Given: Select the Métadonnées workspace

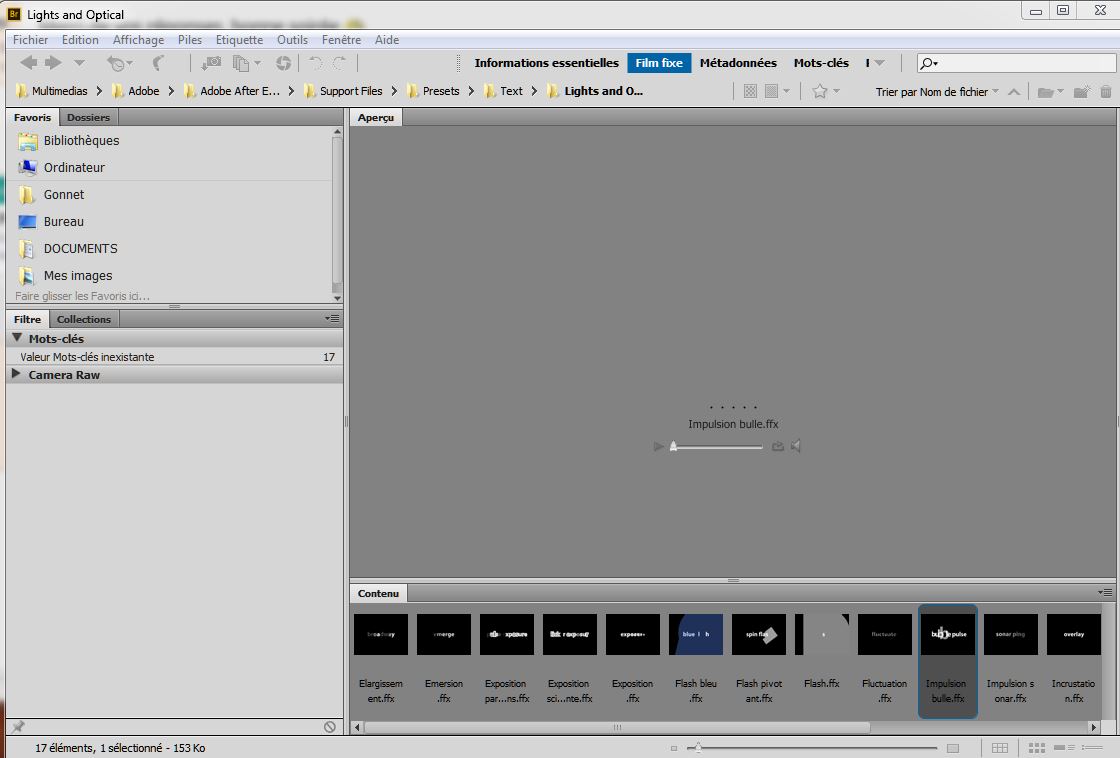Looking at the screenshot, I should click(x=738, y=63).
